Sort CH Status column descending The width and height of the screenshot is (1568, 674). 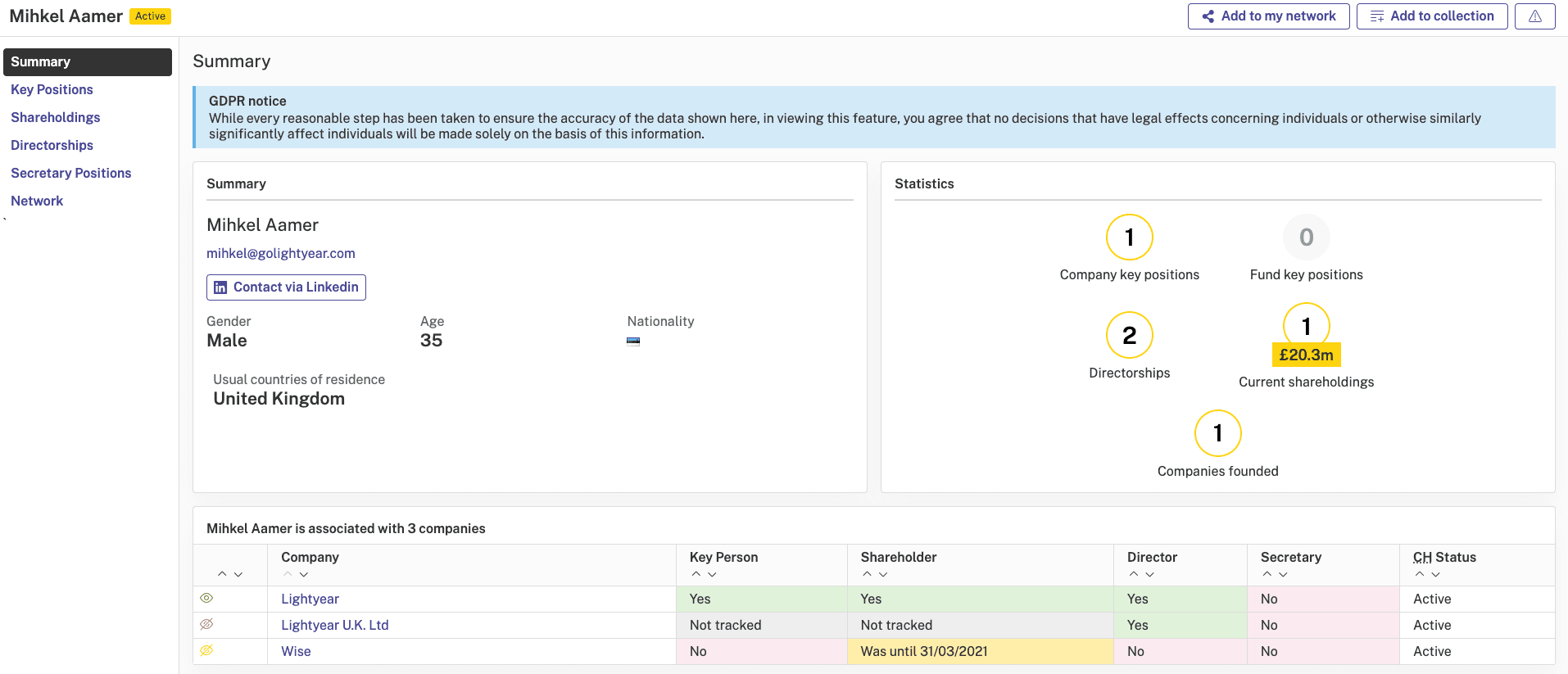click(1436, 574)
